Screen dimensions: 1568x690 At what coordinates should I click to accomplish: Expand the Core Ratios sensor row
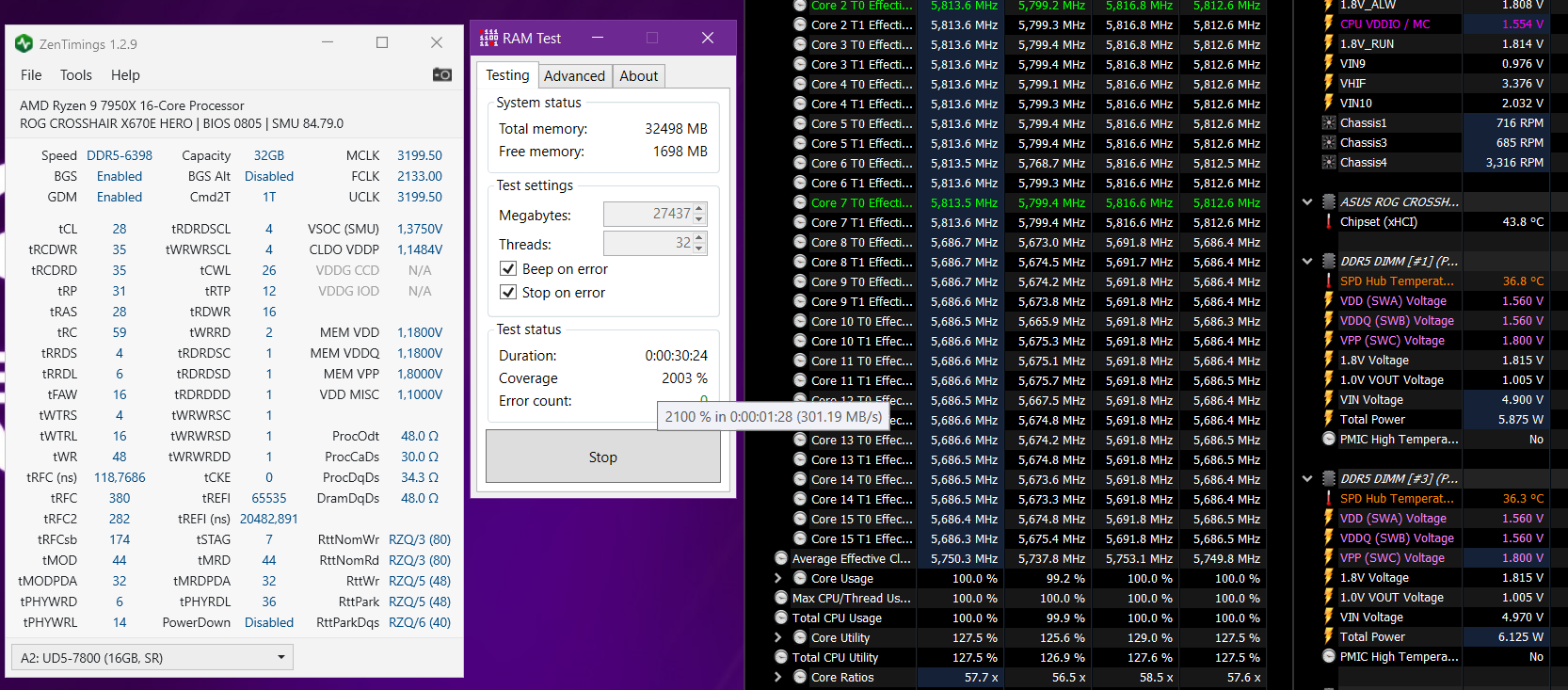click(x=778, y=677)
